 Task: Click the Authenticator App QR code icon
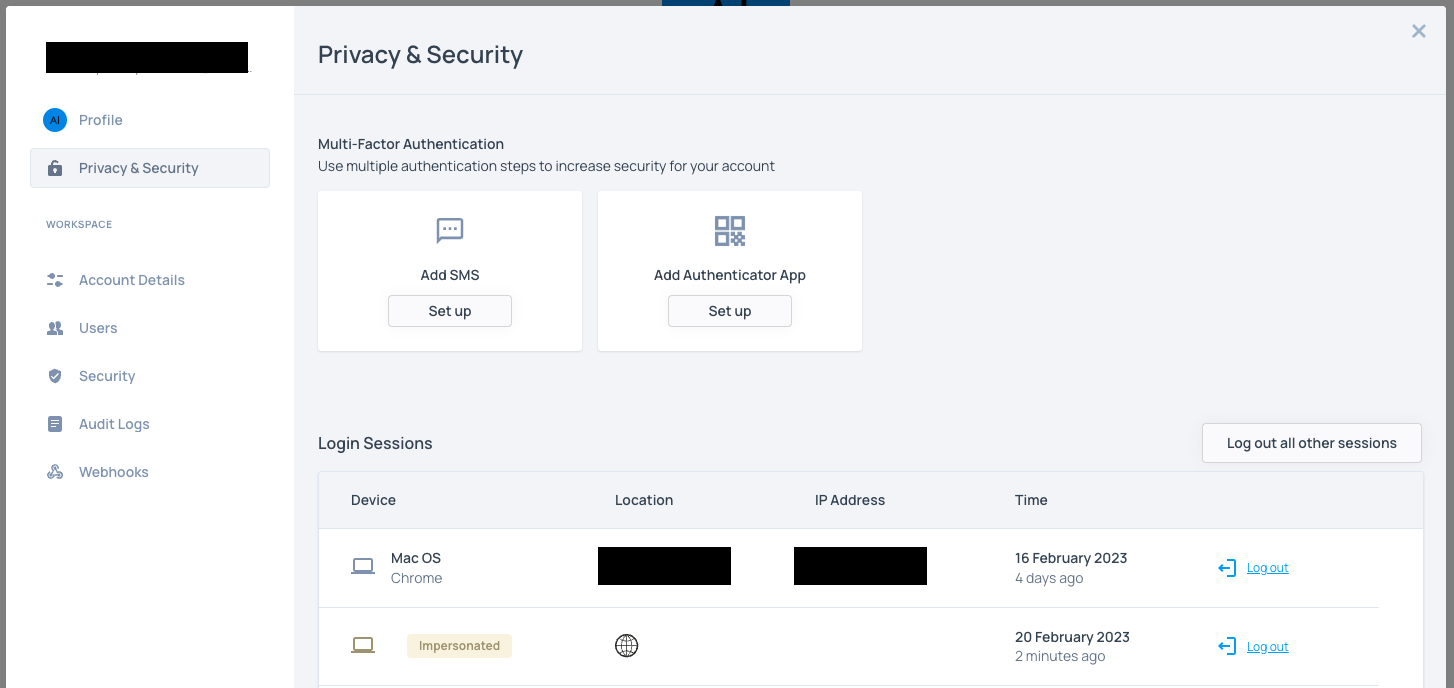click(x=730, y=231)
